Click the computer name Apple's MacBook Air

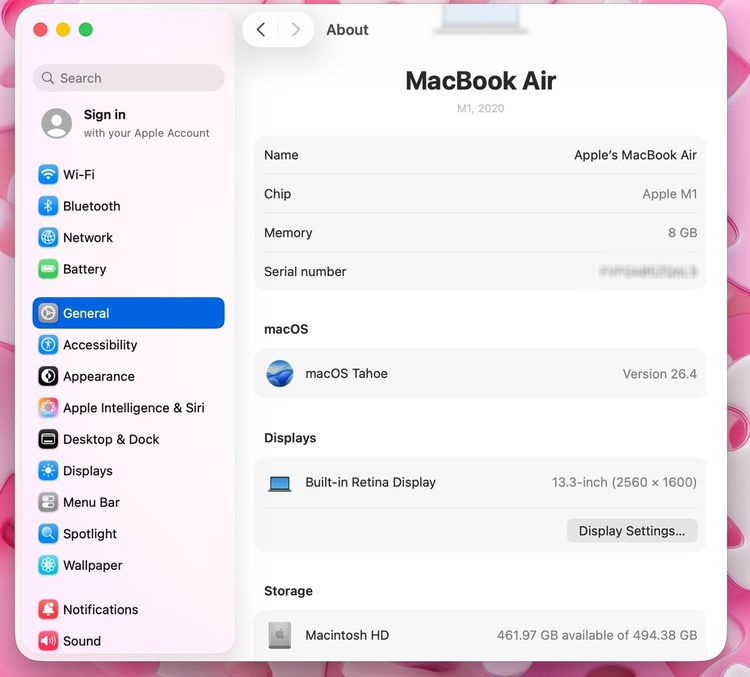point(635,155)
